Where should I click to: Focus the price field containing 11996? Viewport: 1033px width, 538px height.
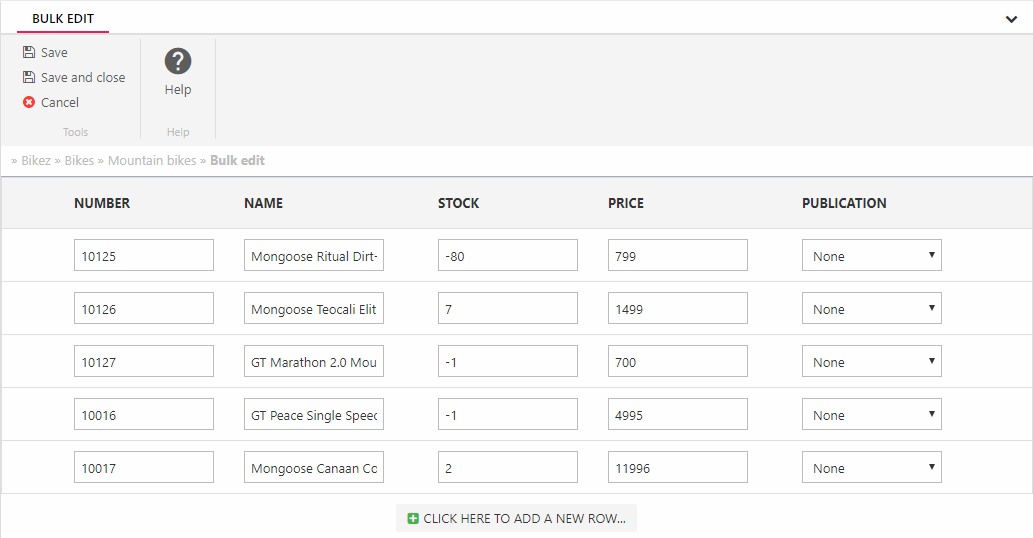677,468
